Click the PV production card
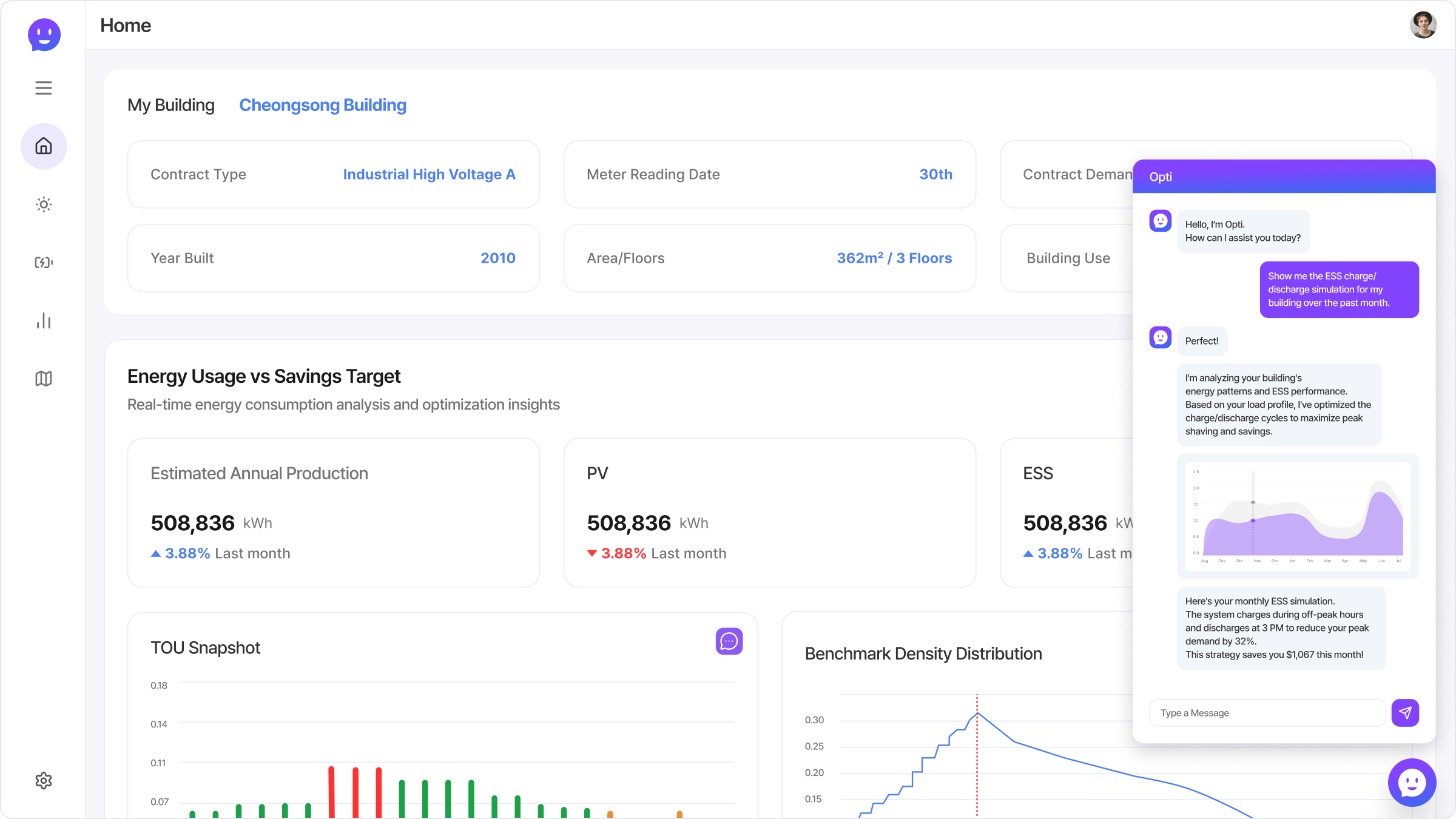Screen dimensions: 1456x819 point(769,513)
